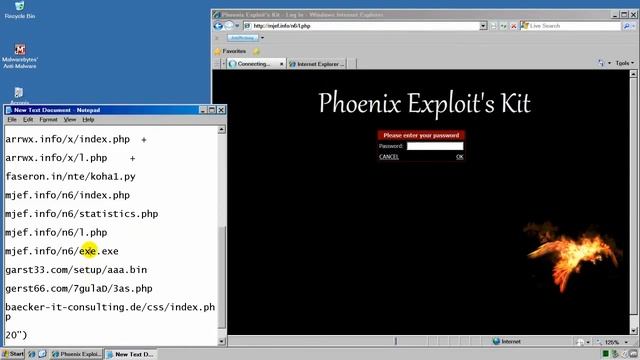Click the Notepad vertical scrollbar thumb
Image resolution: width=640 pixels, height=360 pixels.
[221, 277]
